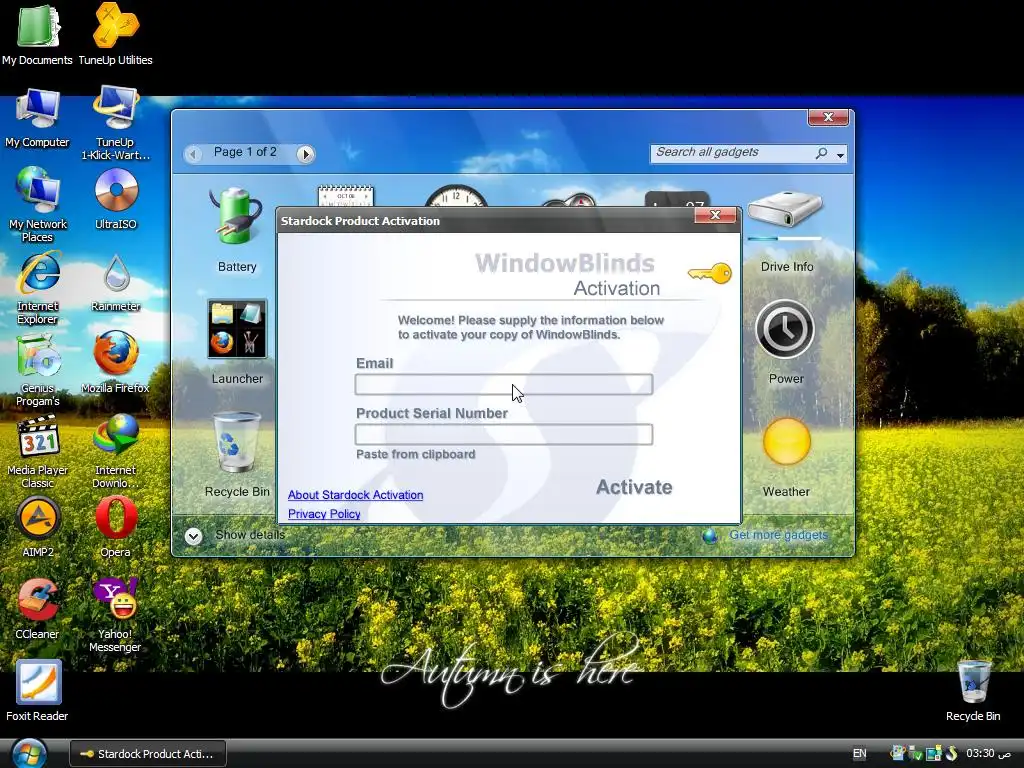
Task: Close the gadget gallery window
Action: pyautogui.click(x=828, y=117)
